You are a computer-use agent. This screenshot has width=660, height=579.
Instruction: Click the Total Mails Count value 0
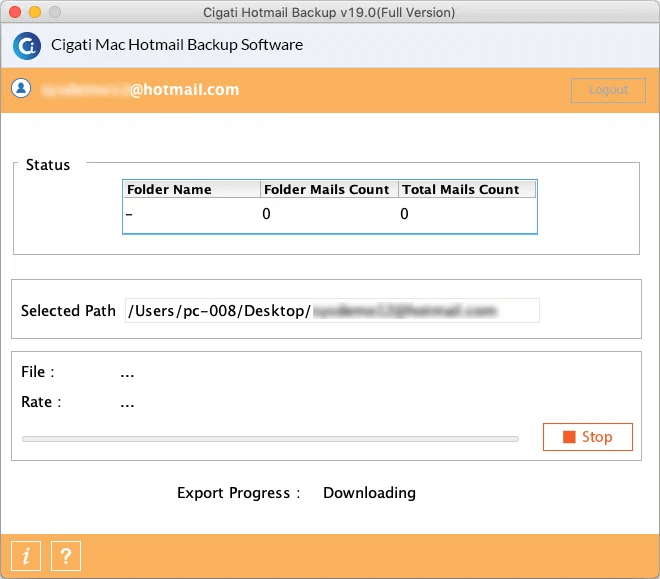tap(404, 214)
